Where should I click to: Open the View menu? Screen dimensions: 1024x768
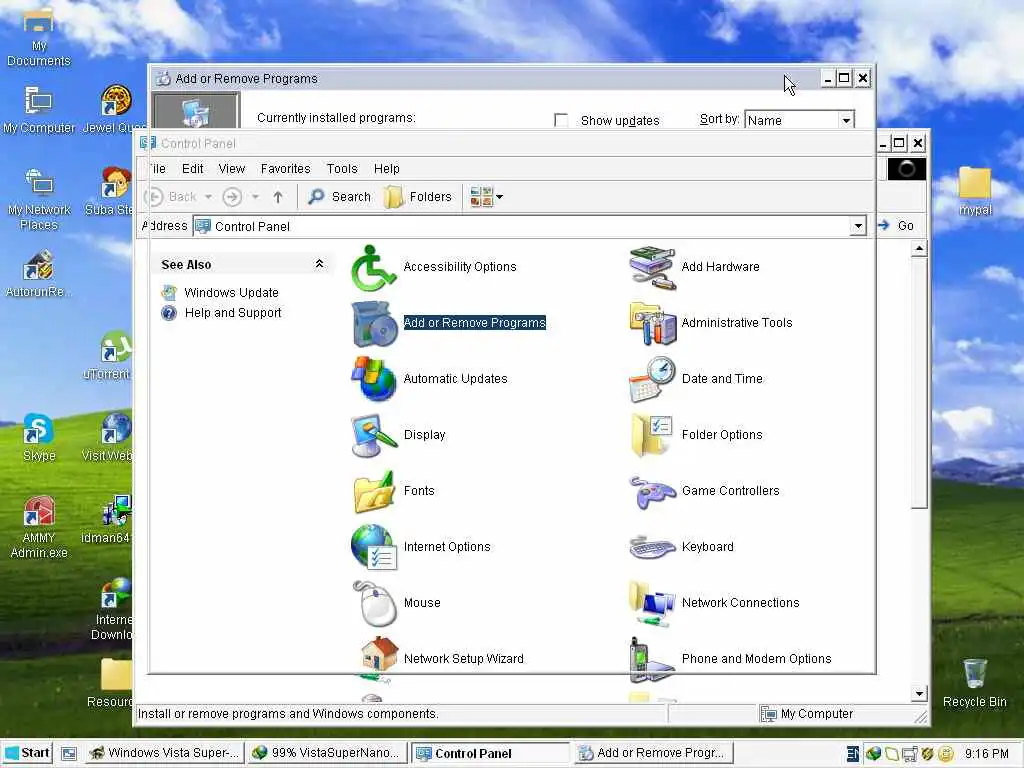[x=232, y=168]
